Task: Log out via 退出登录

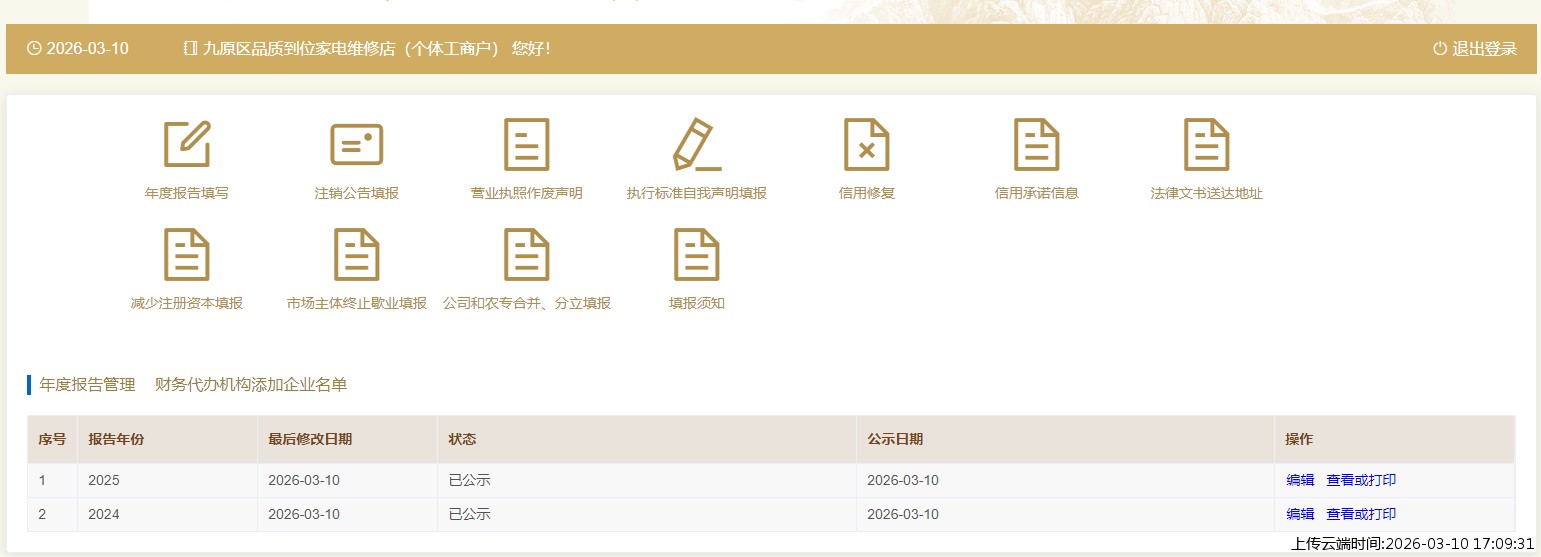Action: pos(1475,49)
